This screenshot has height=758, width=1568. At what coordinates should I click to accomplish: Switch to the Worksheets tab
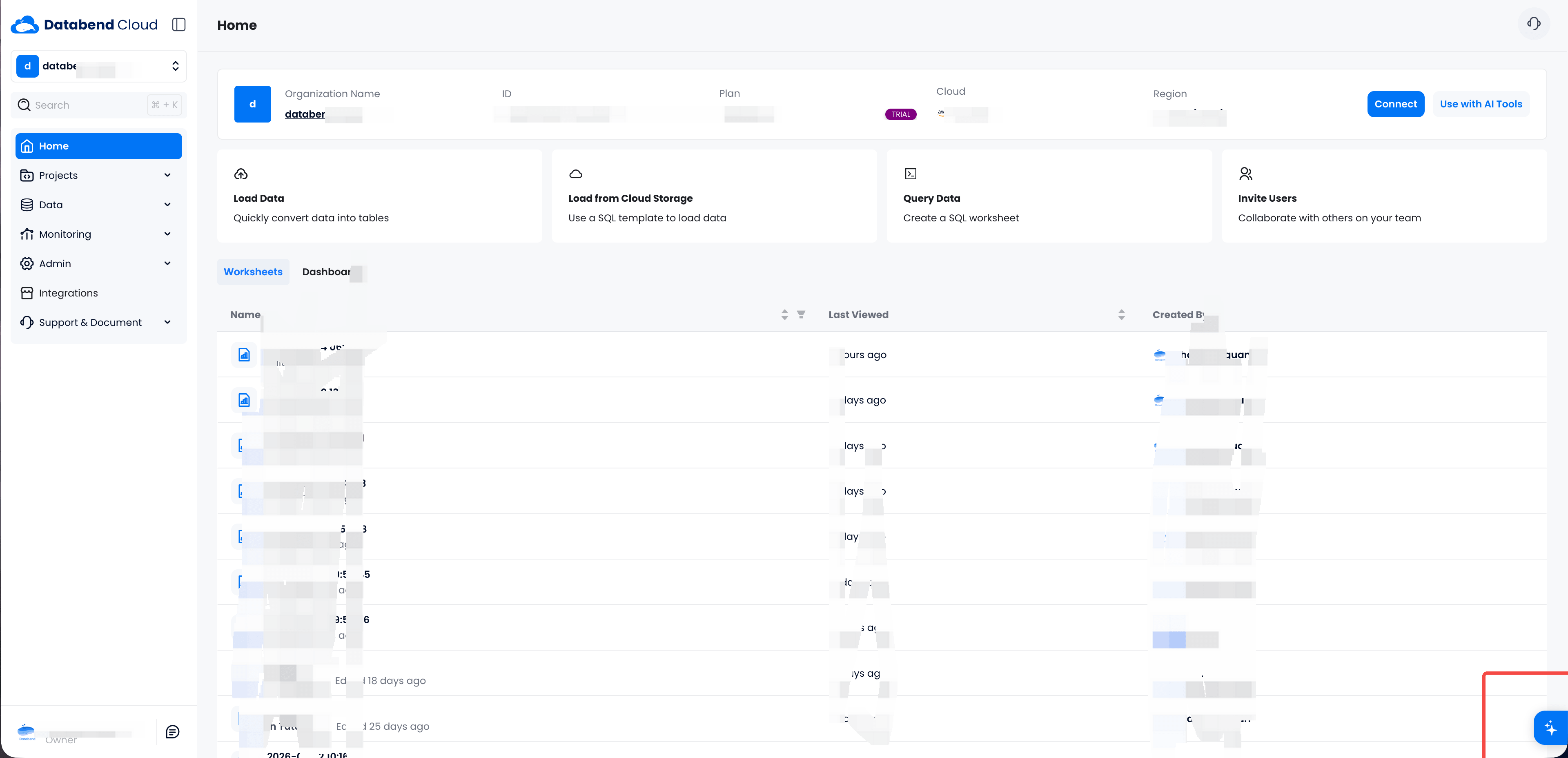coord(253,272)
